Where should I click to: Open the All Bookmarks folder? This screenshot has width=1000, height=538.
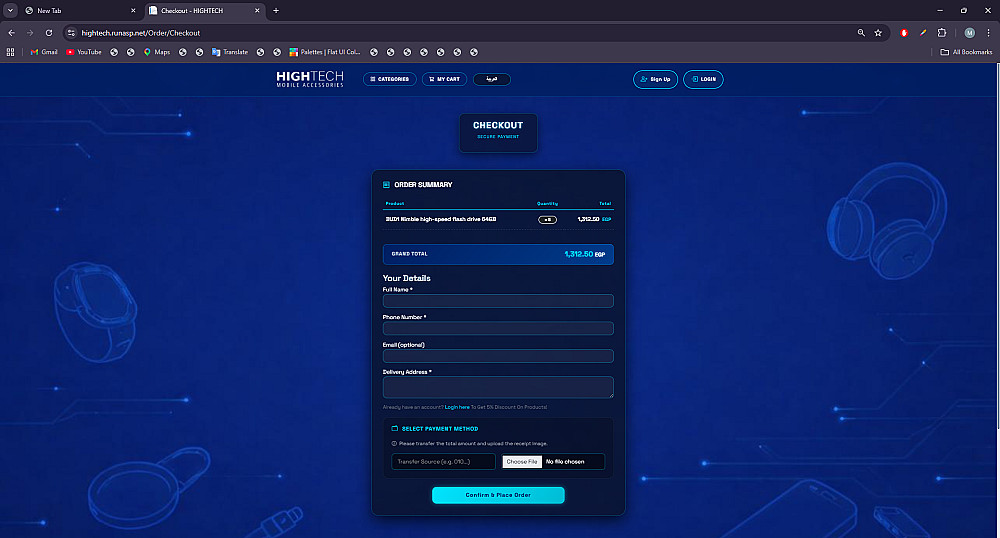966,52
